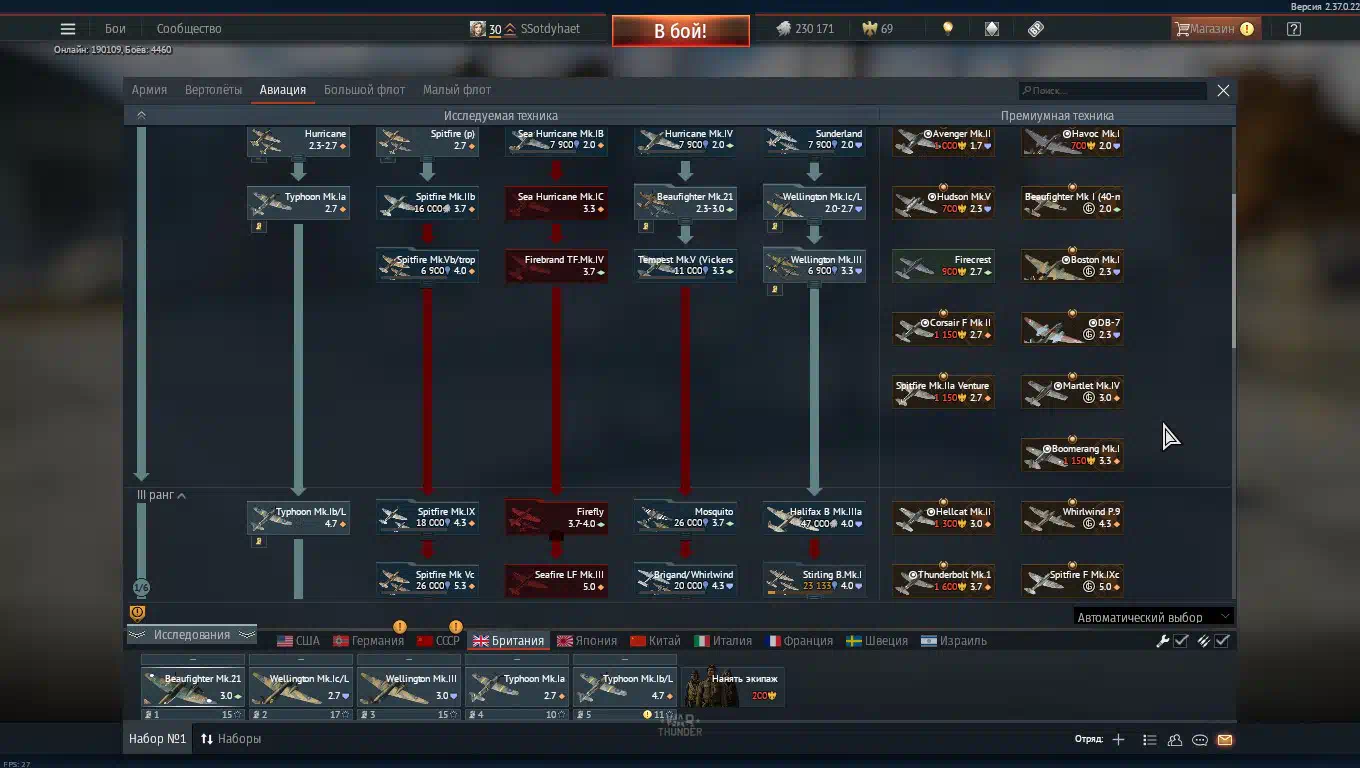Toggle the checkbox beside the wrench icon
Image resolution: width=1360 pixels, height=768 pixels.
click(1181, 641)
